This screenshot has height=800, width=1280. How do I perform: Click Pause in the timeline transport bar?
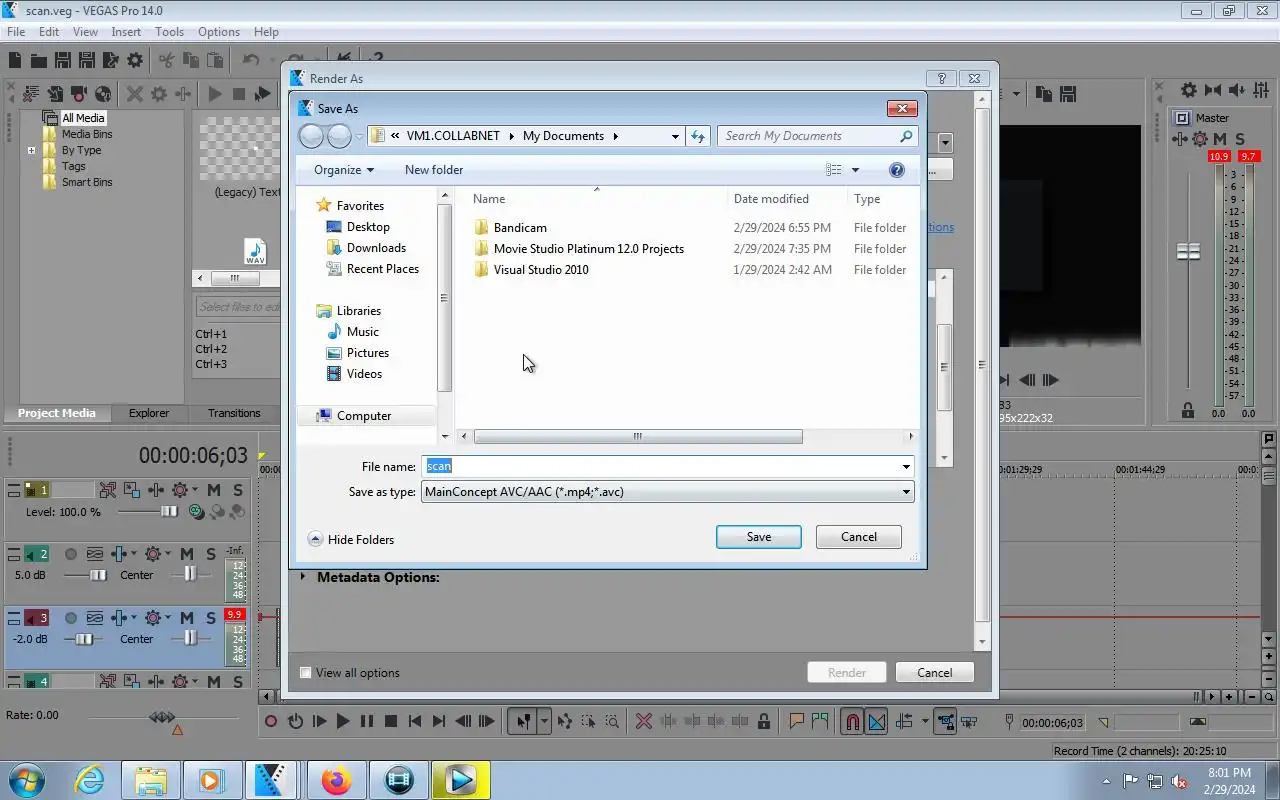click(367, 721)
